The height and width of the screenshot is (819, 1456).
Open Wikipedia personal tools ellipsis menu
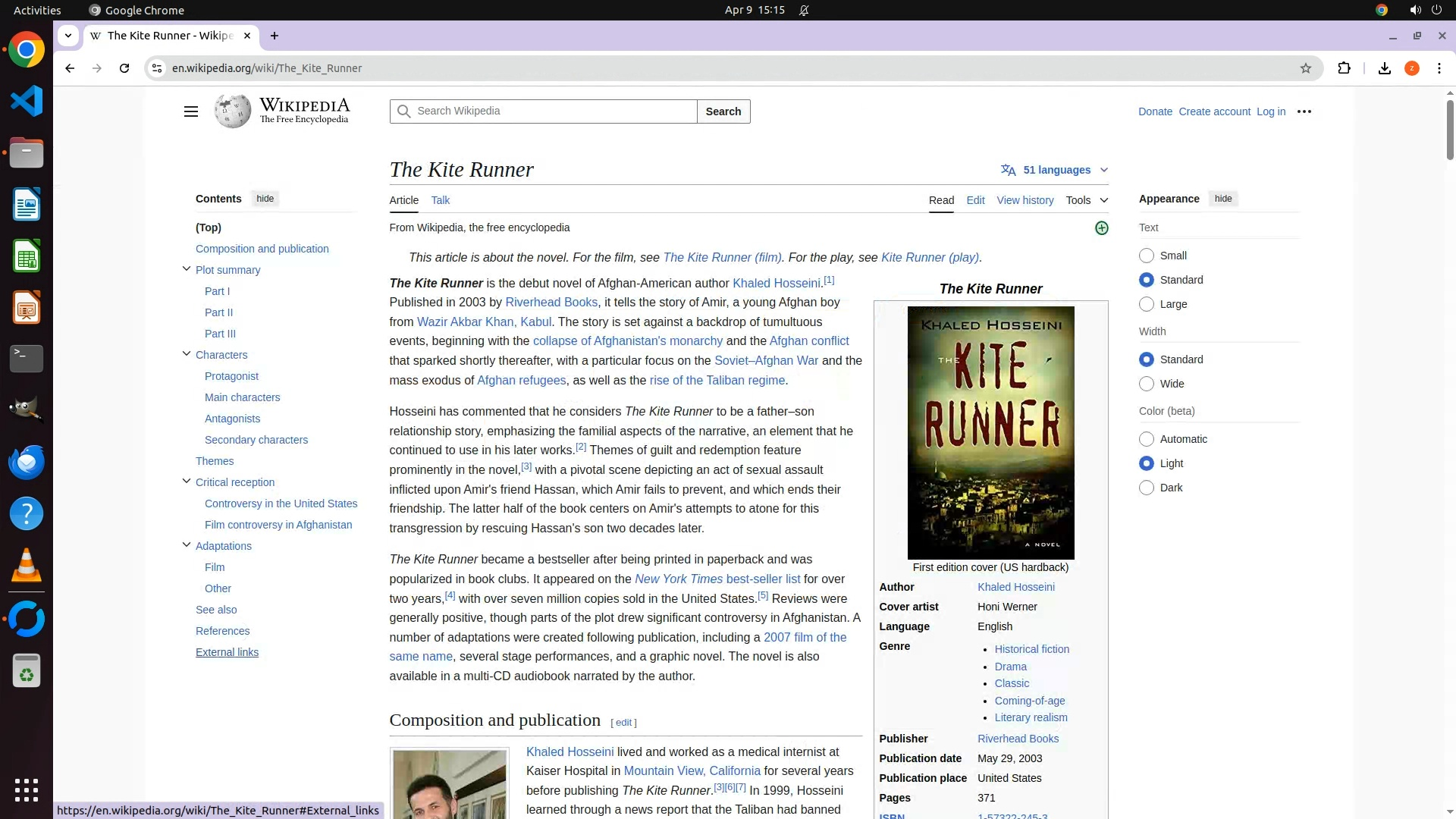[x=1304, y=111]
